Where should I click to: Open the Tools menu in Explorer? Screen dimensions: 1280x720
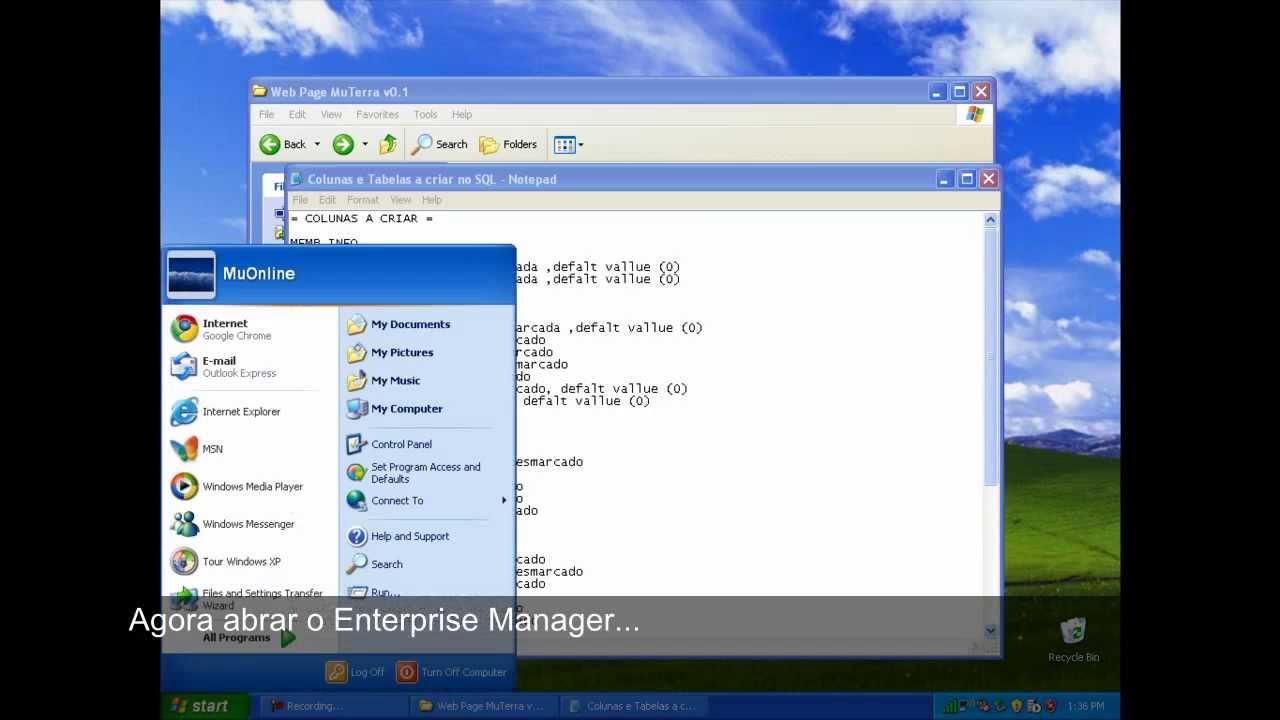426,115
